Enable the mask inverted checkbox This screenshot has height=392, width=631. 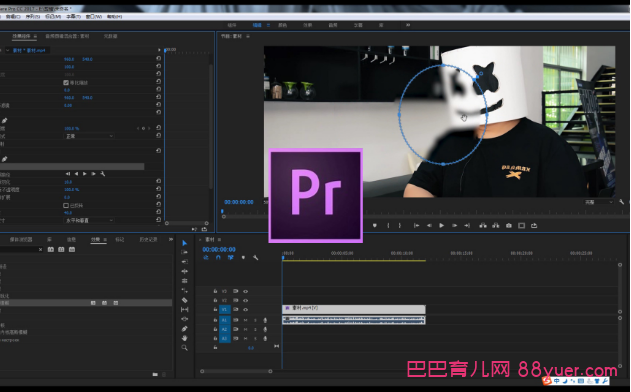tap(66, 205)
